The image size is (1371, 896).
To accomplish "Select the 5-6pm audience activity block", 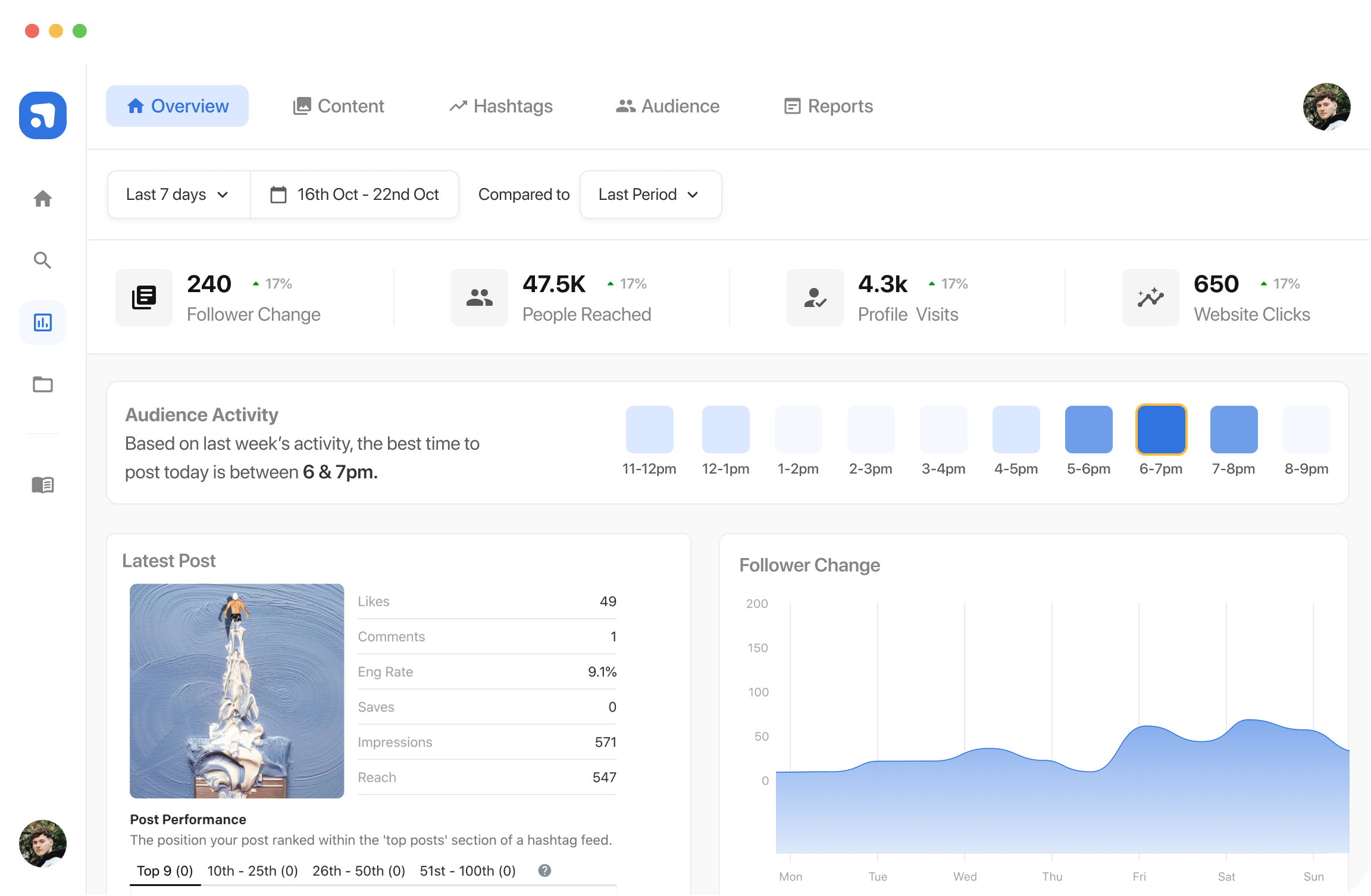I will click(1088, 429).
